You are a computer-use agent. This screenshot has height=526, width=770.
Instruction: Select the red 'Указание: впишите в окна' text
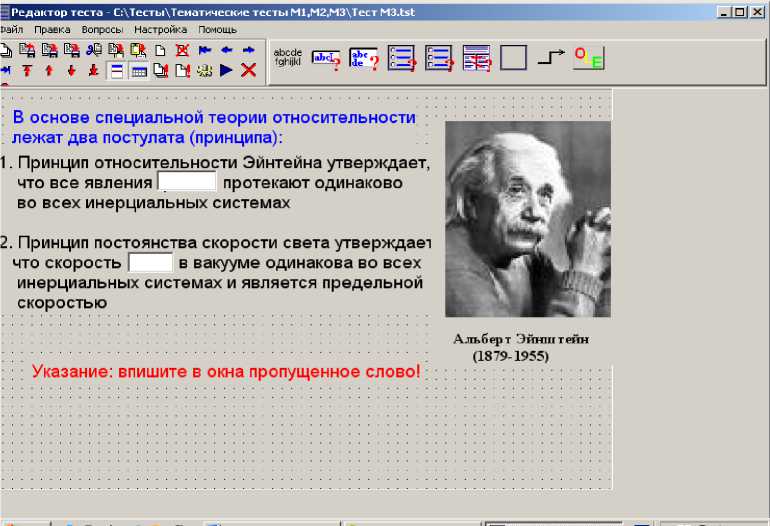(226, 371)
